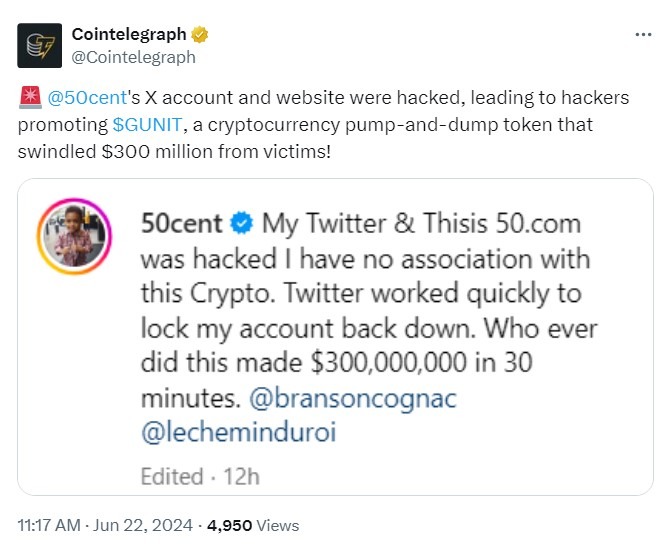Viewport: 669px width, 550px height.
Task: Click the red siren emoji
Action: click(x=29, y=98)
